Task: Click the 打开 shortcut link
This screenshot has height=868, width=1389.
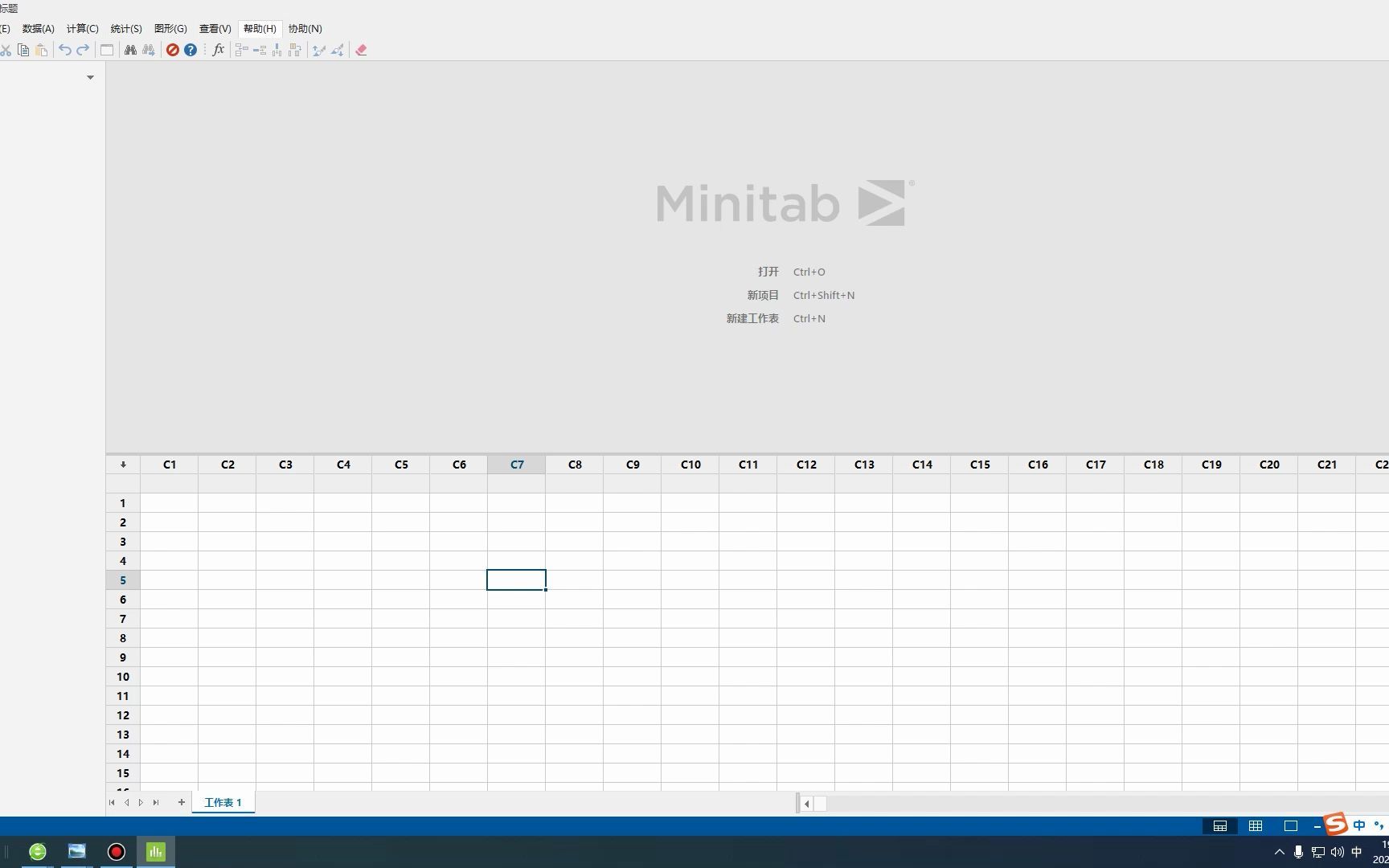Action: tap(768, 272)
